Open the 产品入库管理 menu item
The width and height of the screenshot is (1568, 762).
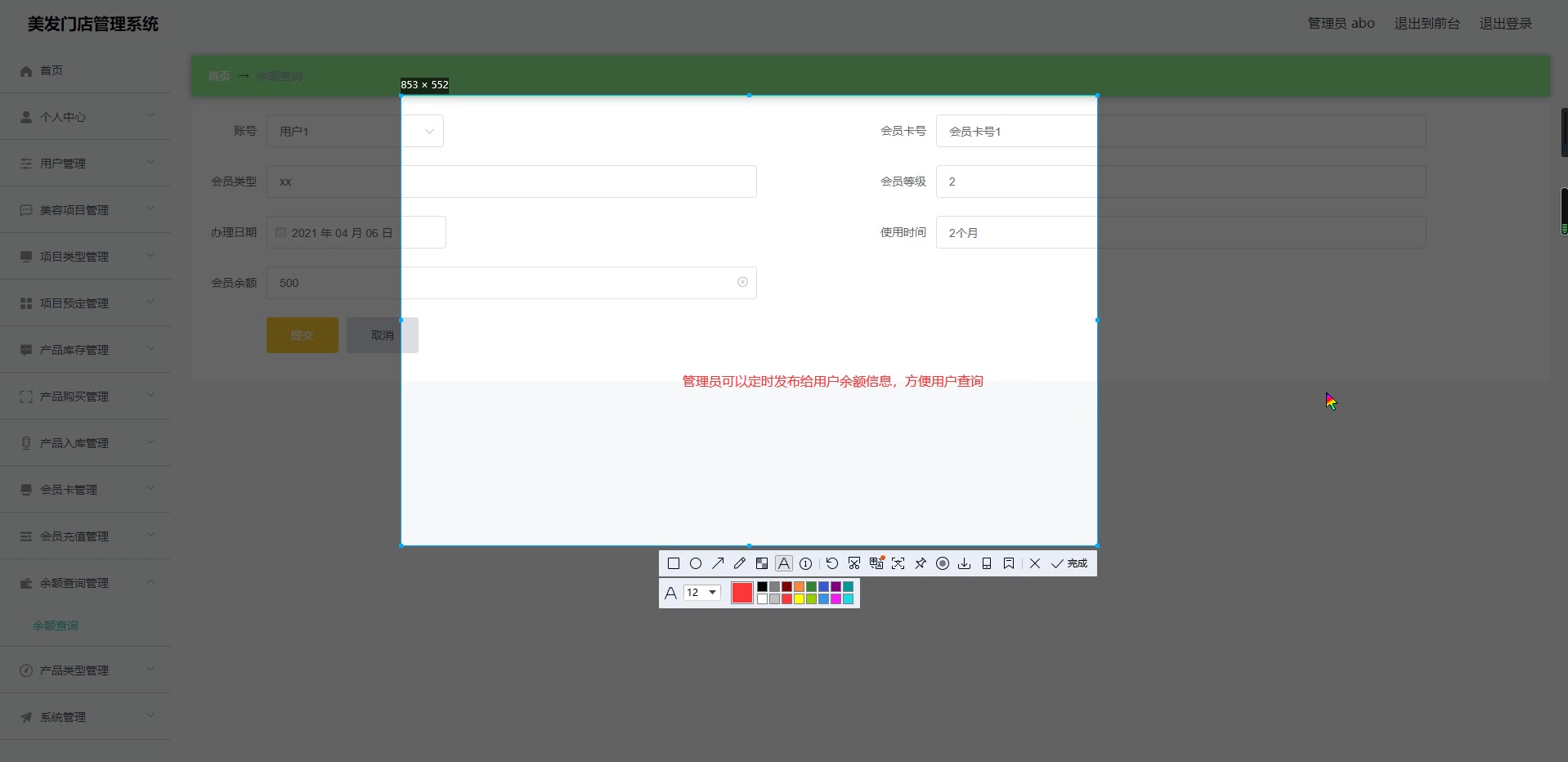[x=86, y=443]
